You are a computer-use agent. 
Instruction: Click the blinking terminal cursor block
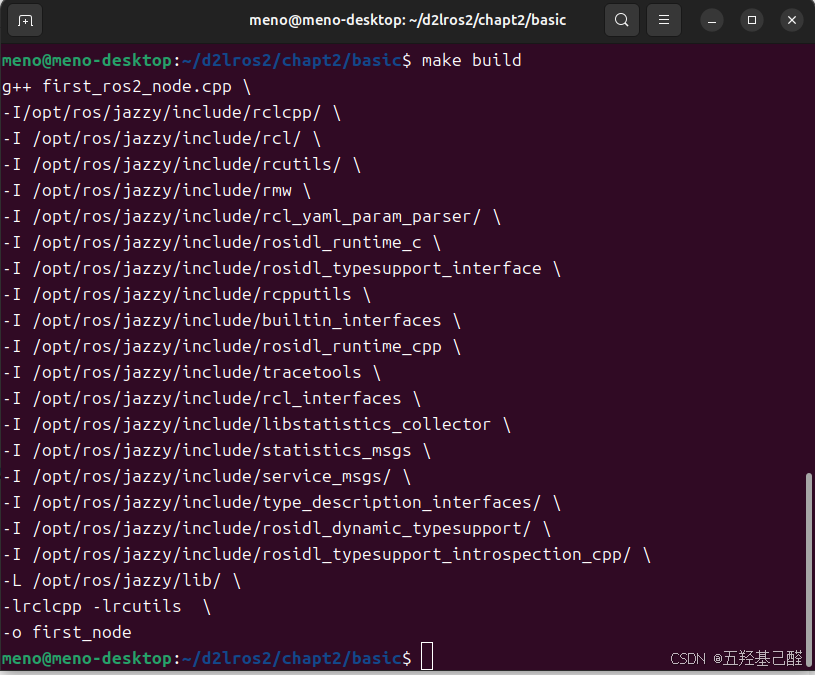(x=427, y=656)
